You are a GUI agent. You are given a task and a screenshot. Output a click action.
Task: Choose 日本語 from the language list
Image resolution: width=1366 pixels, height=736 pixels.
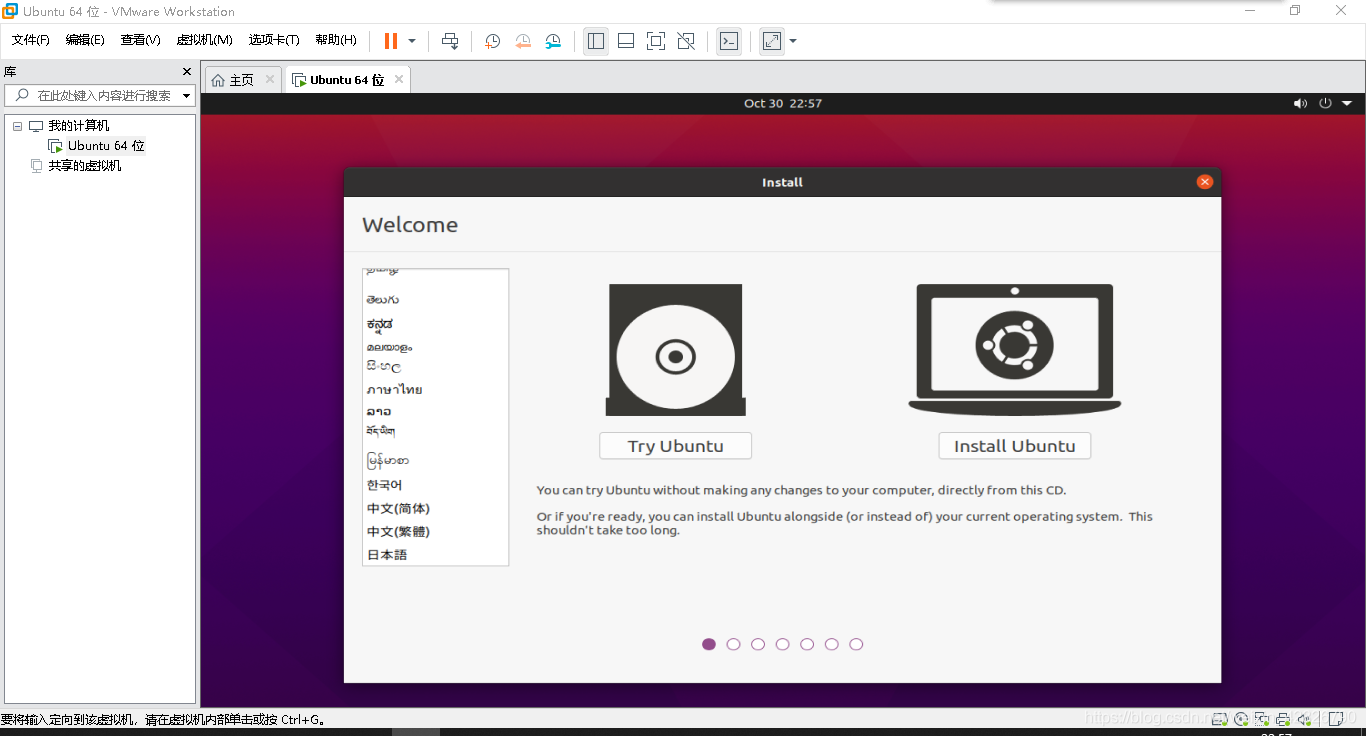pyautogui.click(x=387, y=555)
